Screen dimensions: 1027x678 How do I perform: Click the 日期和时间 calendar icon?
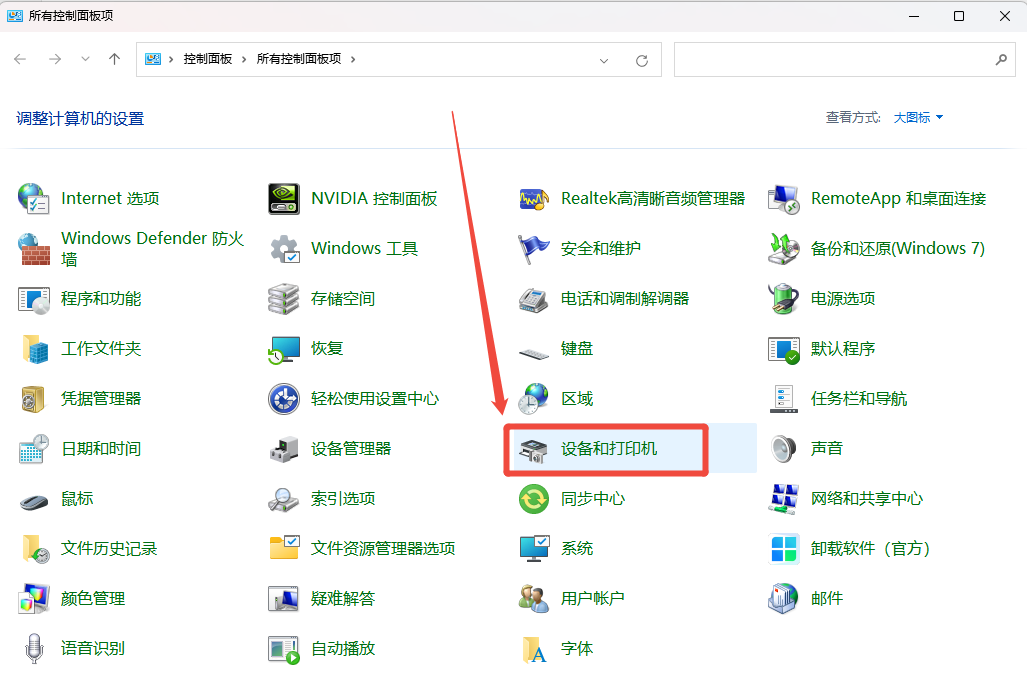33,449
